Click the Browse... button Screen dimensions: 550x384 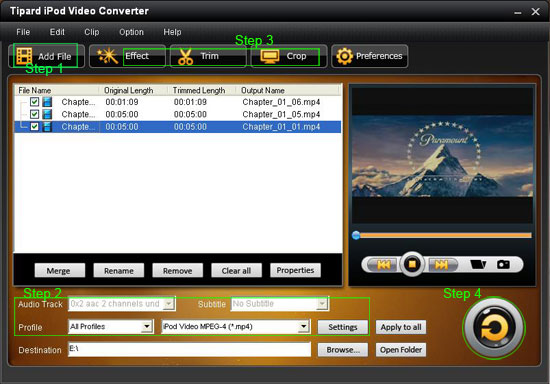(343, 350)
